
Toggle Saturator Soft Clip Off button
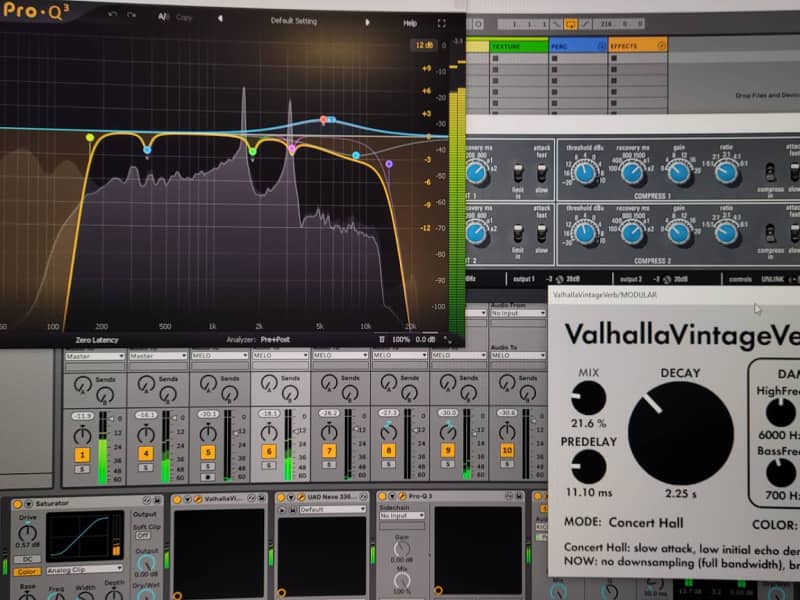[143, 536]
